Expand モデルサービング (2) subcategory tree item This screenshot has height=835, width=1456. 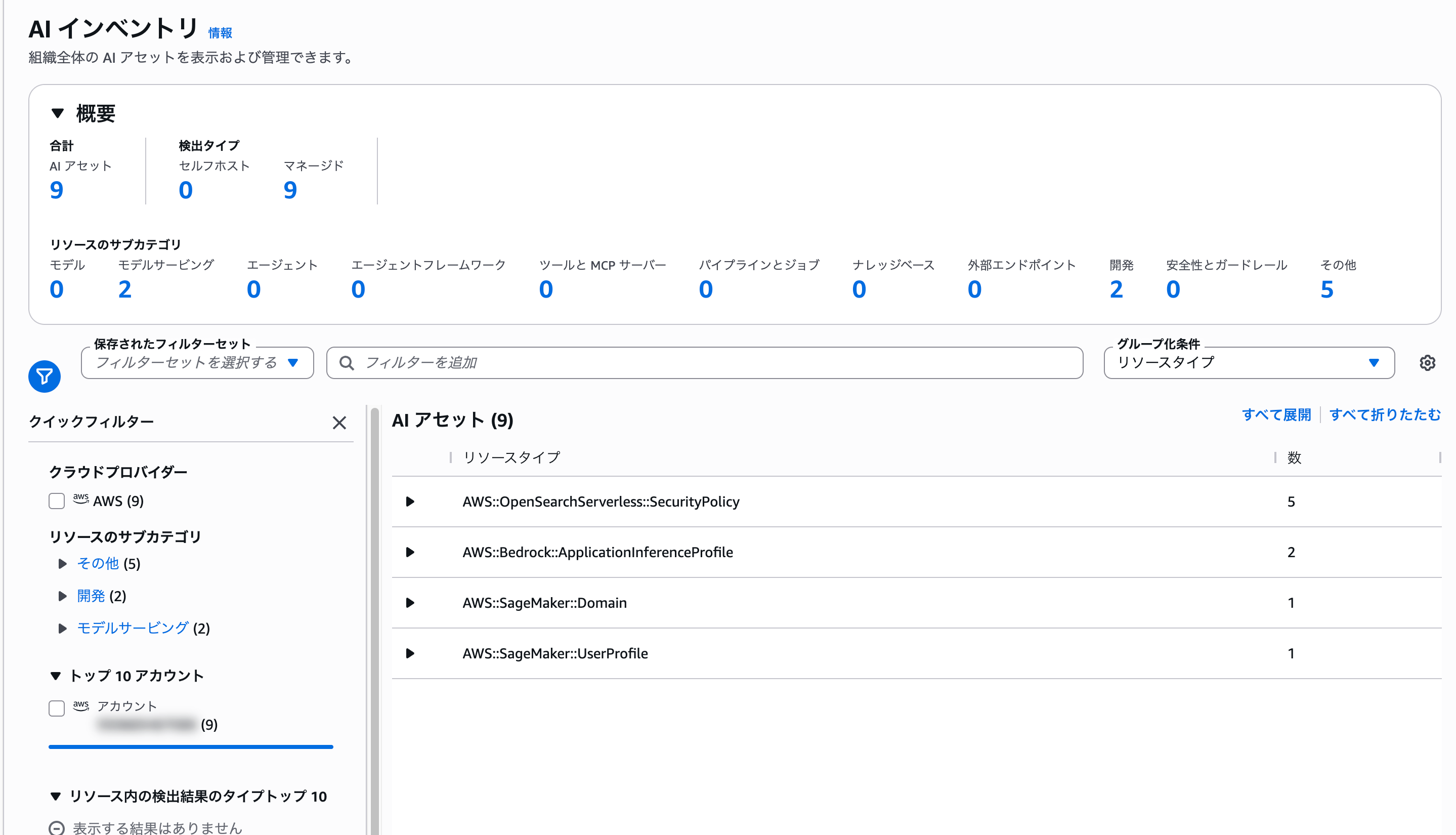pos(63,629)
